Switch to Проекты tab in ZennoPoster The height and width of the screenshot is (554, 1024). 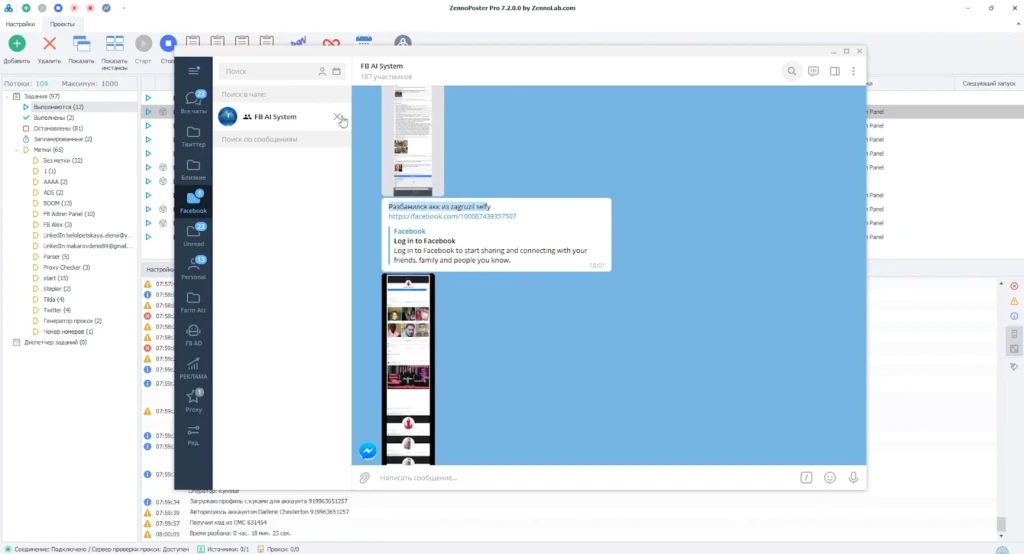62,24
